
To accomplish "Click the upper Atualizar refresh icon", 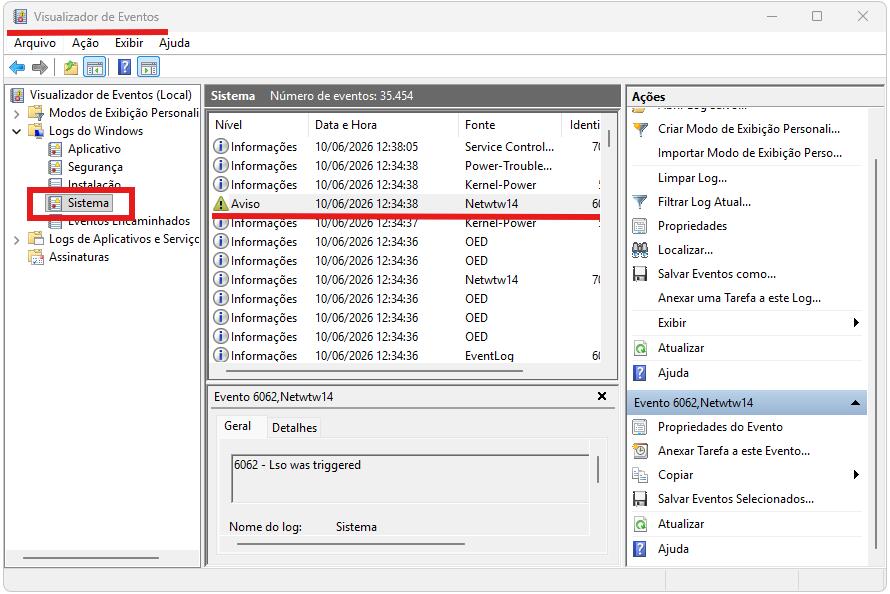I will 640,348.
